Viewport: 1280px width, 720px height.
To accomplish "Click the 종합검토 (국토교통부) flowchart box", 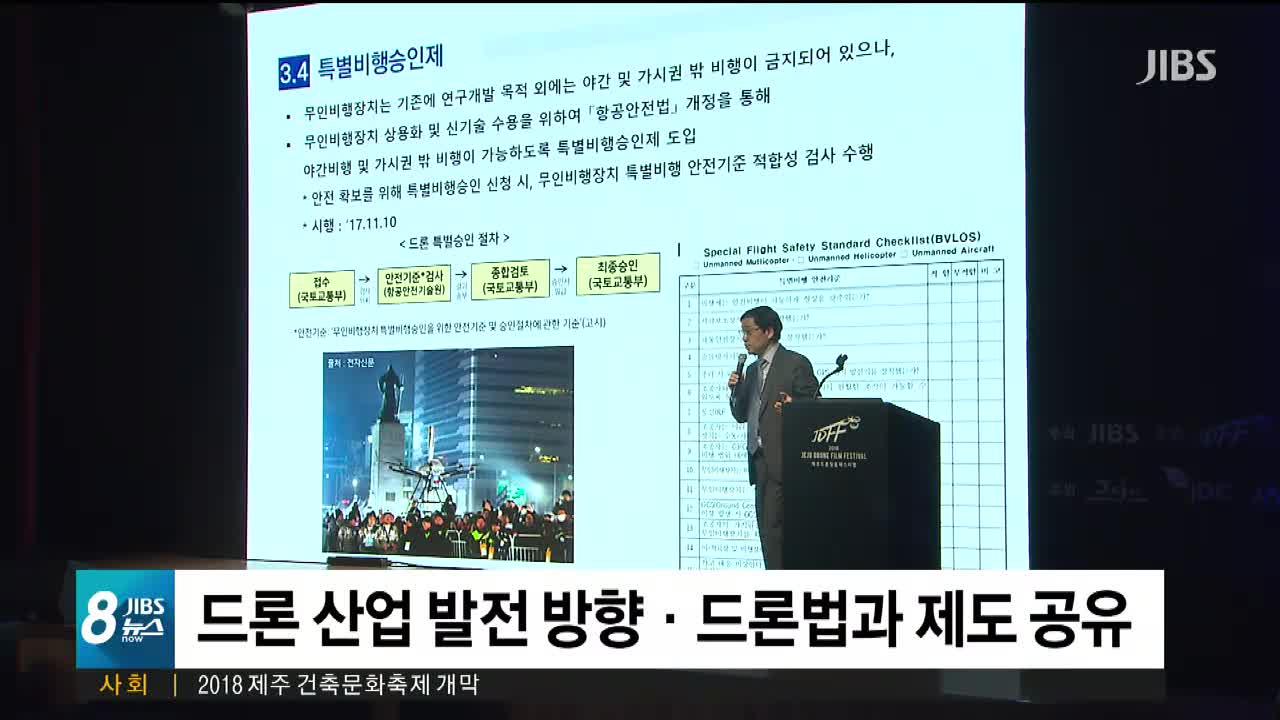I will [511, 279].
